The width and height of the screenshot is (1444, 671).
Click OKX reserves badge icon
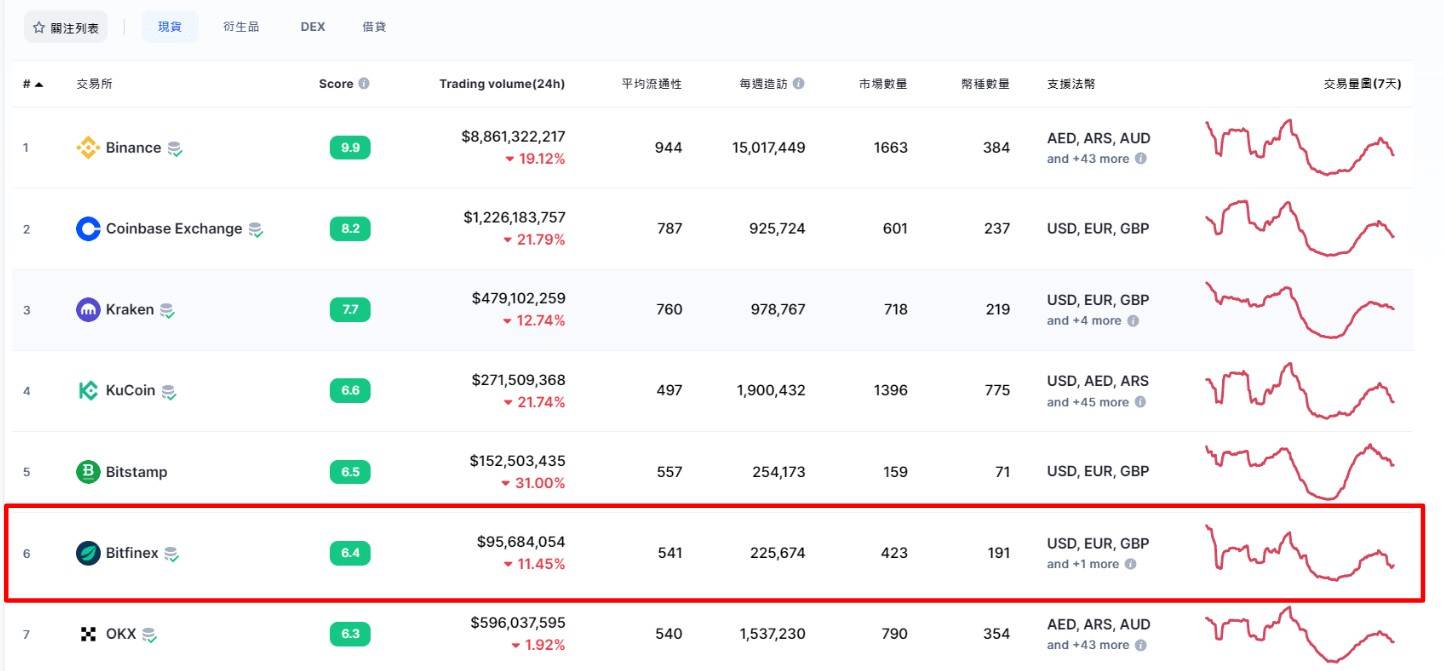(150, 635)
